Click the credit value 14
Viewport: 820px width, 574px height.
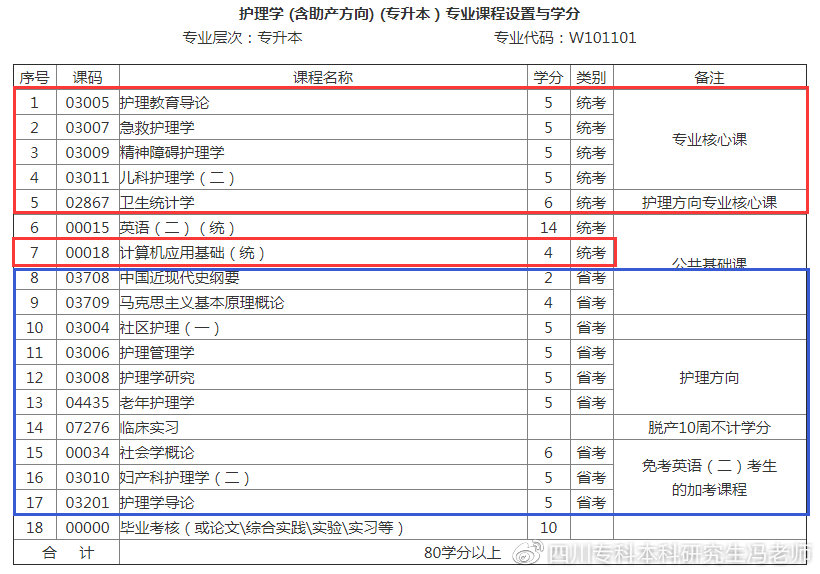coord(548,227)
